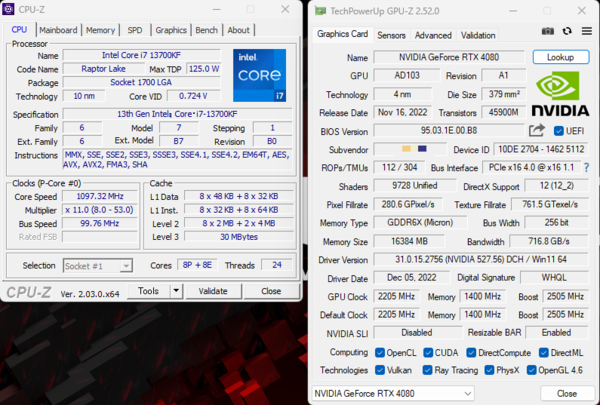
Task: Click the Device ID field 10DE 2704 - 1462 5112
Action: (541, 149)
